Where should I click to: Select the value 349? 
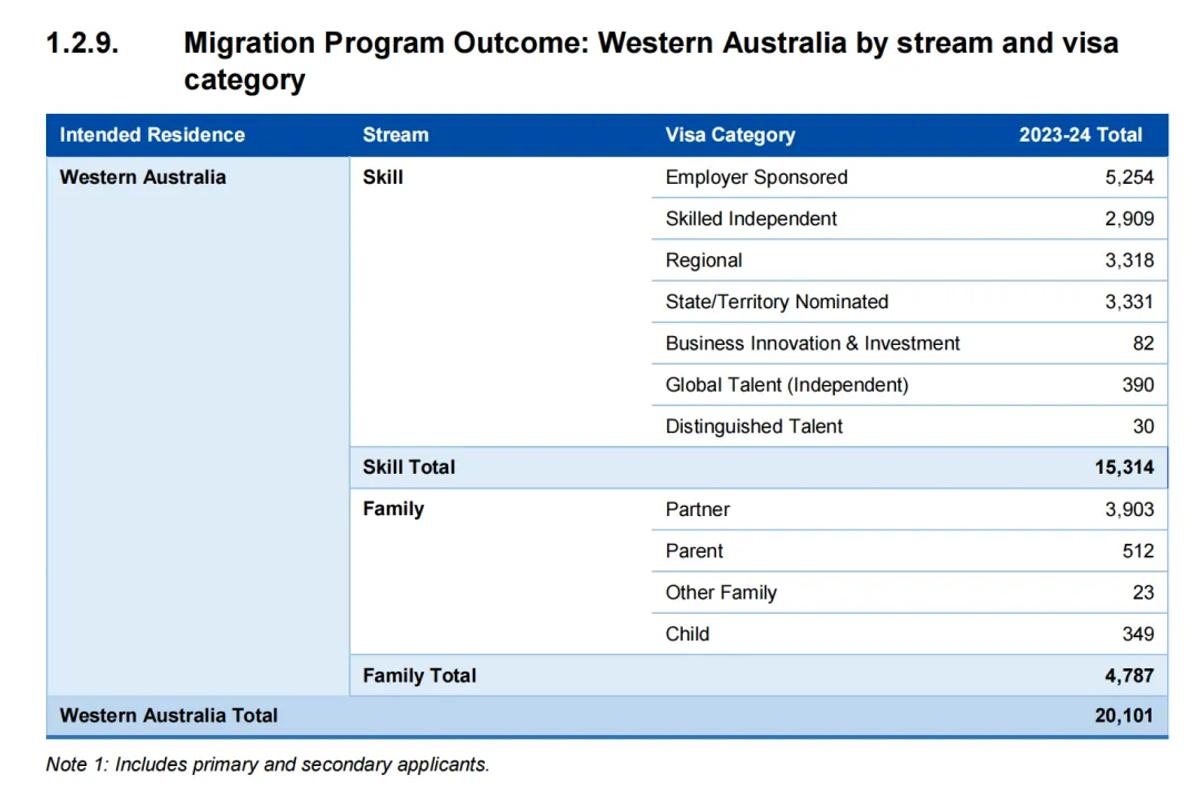(1138, 634)
